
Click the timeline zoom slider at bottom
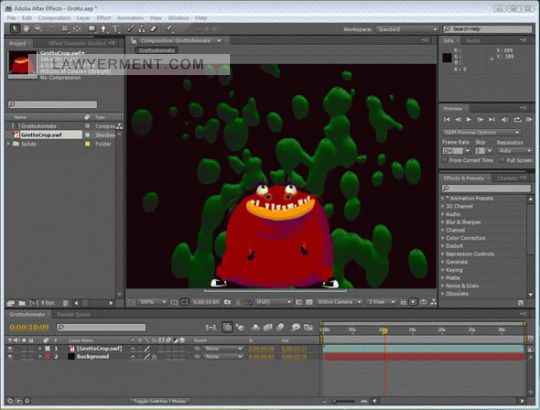(345, 401)
